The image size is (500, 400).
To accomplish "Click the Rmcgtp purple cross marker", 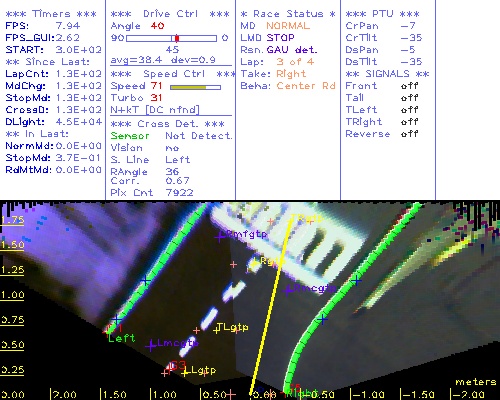I will [288, 291].
